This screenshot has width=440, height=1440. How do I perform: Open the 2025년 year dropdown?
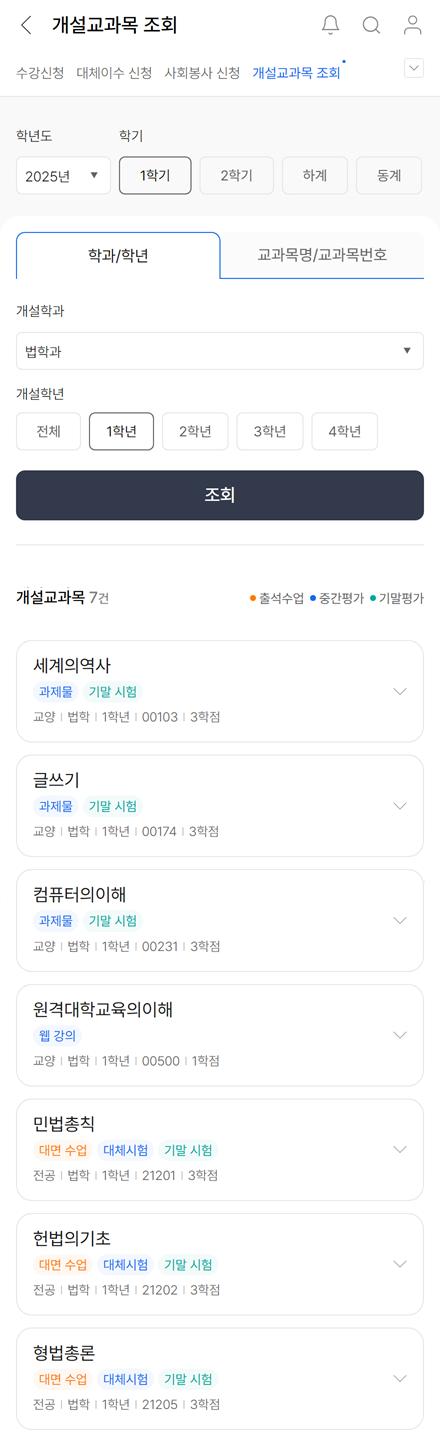[x=63, y=175]
